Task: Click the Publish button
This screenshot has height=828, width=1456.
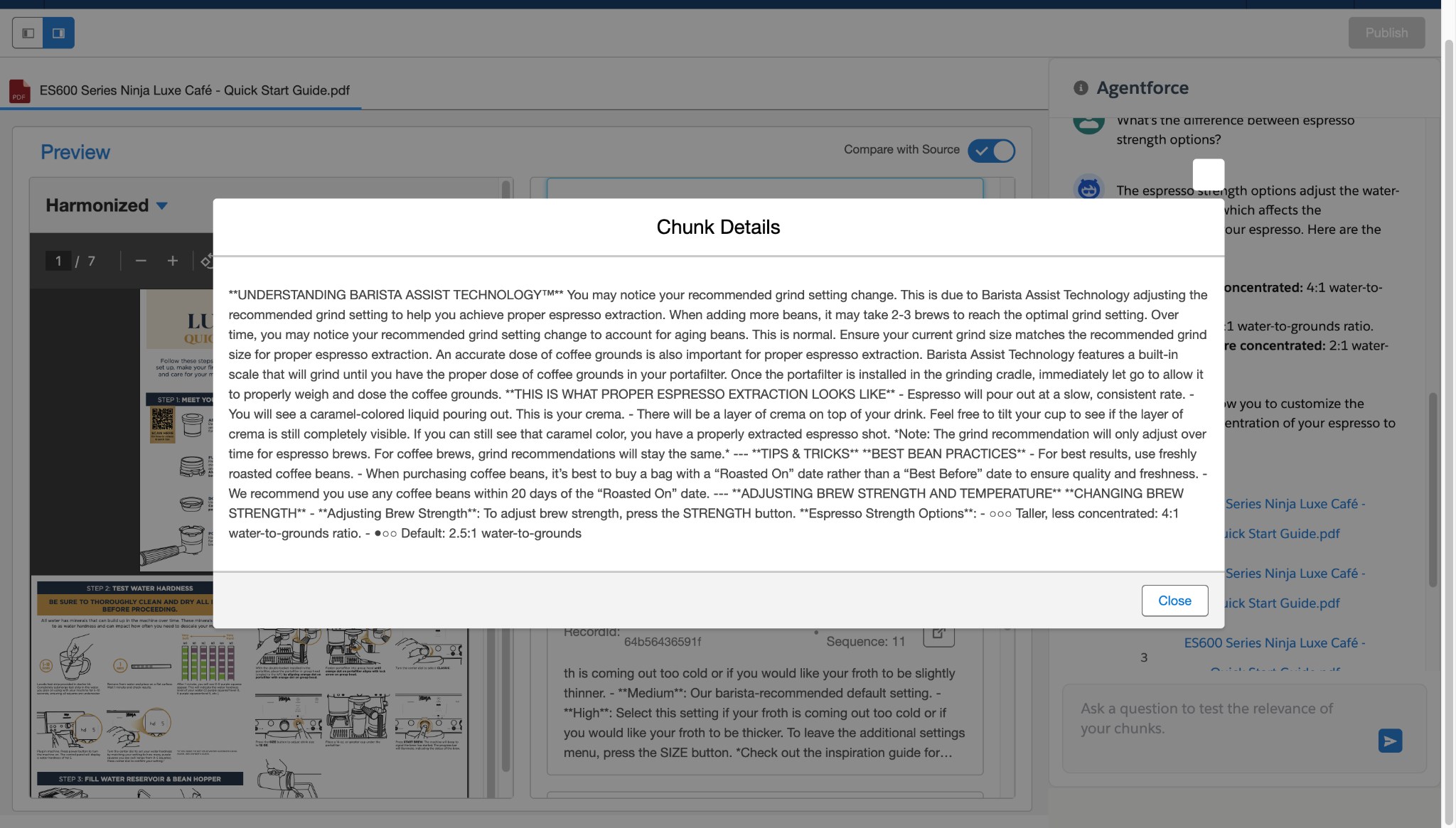Action: pyautogui.click(x=1386, y=33)
